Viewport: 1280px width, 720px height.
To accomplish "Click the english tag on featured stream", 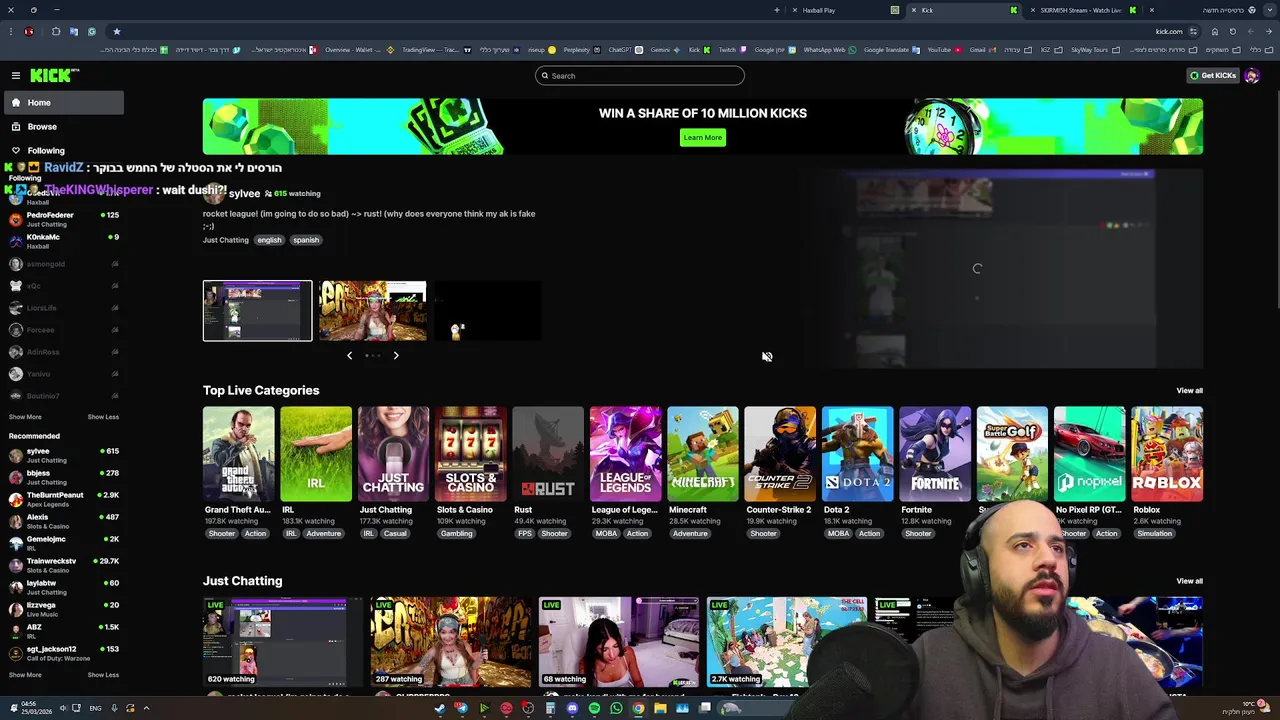I will click(270, 240).
